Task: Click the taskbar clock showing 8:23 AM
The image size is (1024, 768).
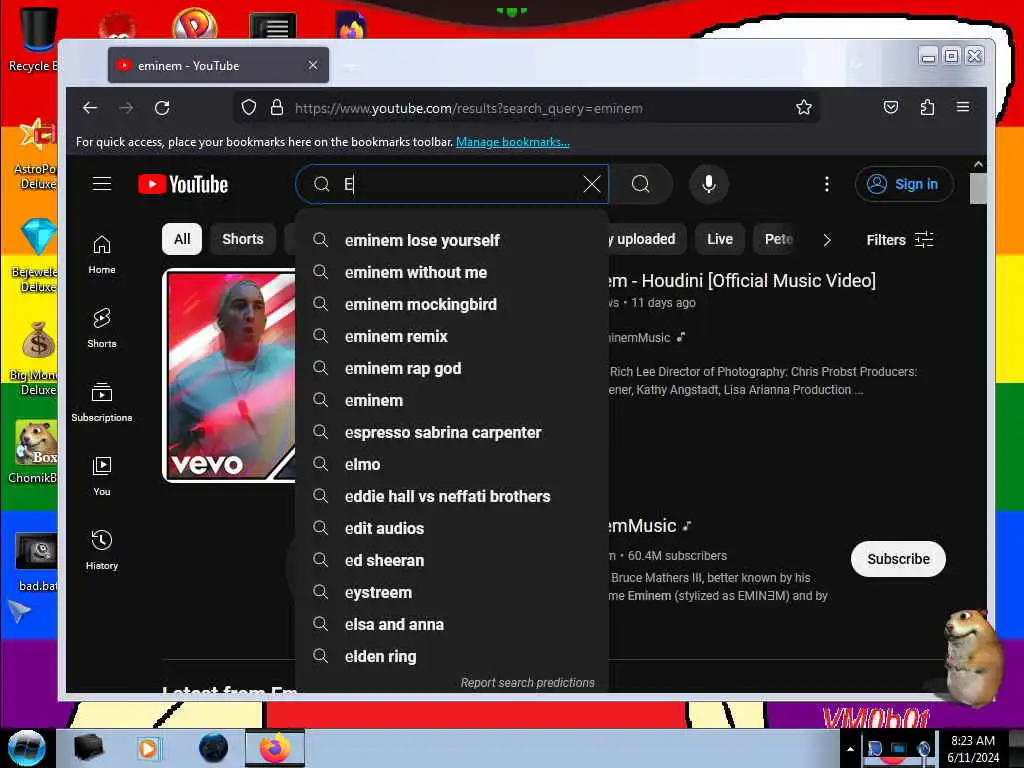Action: (x=973, y=748)
